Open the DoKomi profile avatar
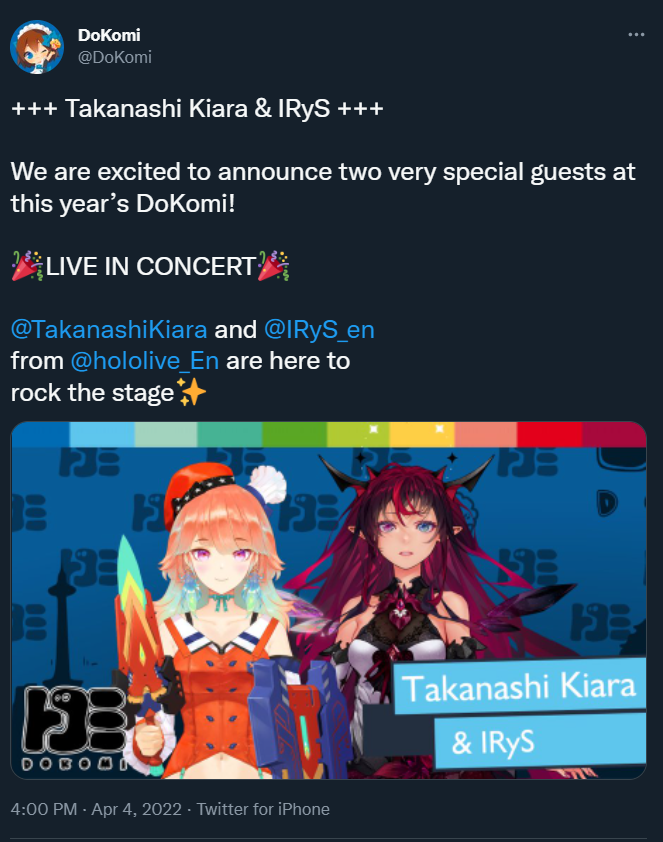Image resolution: width=663 pixels, height=842 pixels. coord(37,47)
